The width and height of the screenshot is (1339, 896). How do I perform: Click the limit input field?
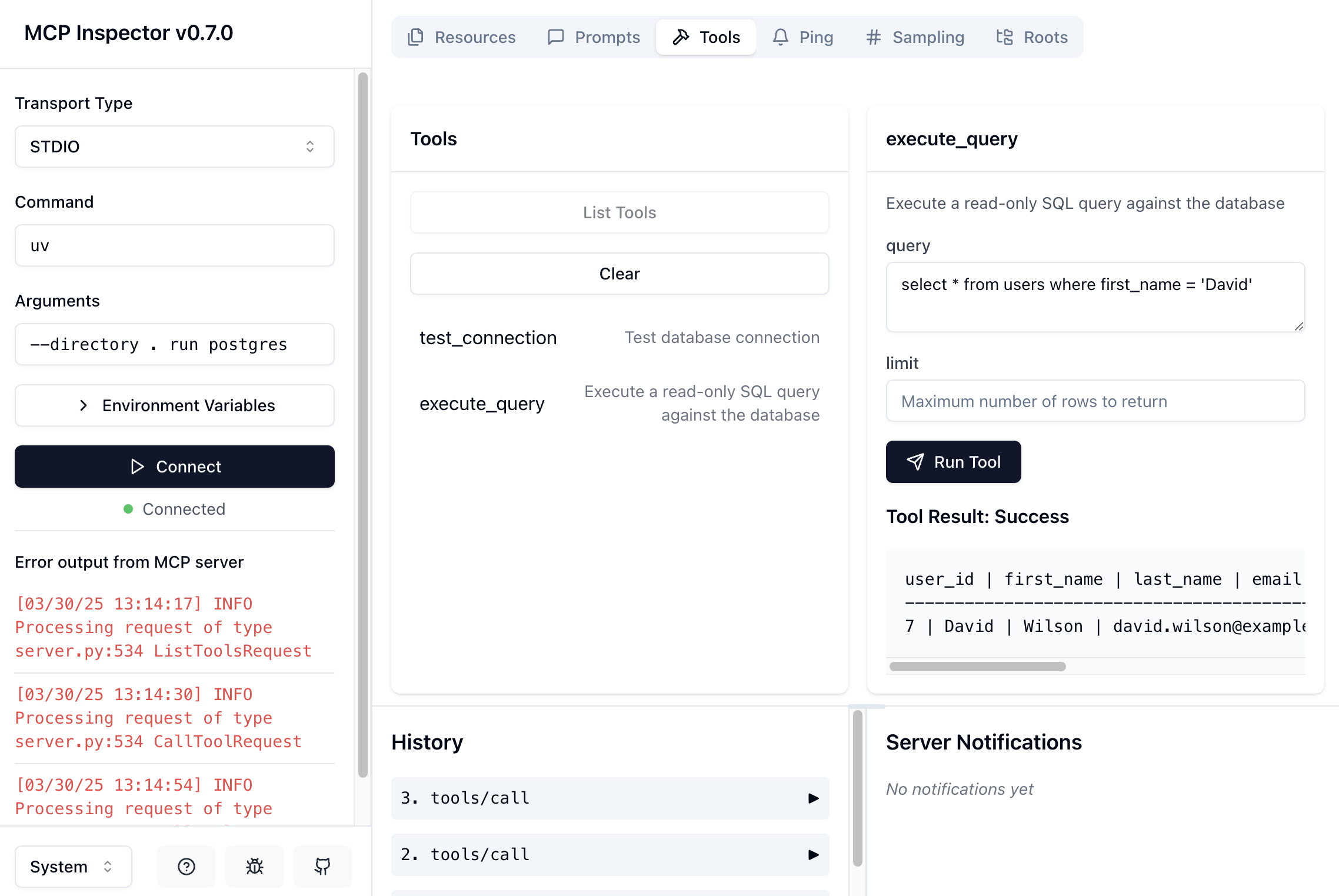[1095, 401]
